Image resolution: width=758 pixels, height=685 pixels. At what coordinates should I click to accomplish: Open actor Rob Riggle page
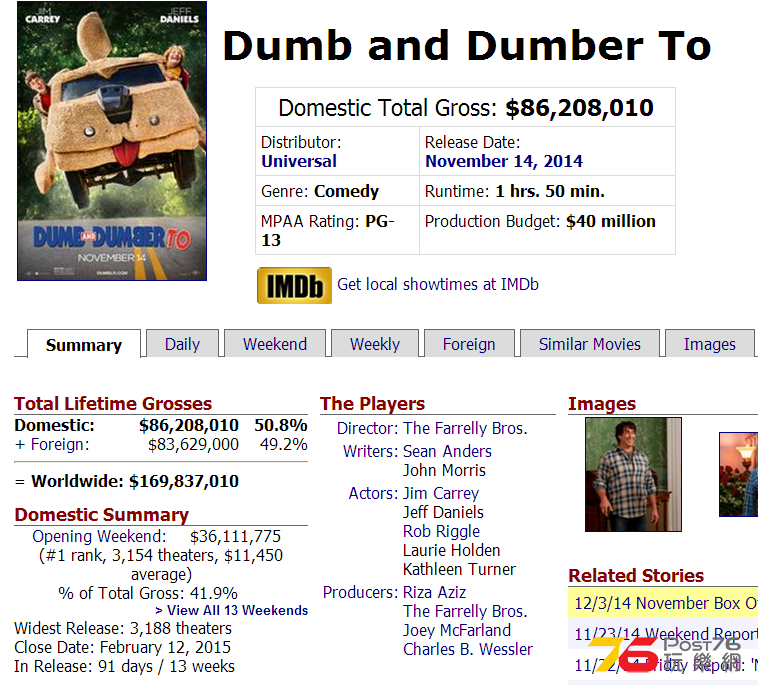click(441, 531)
